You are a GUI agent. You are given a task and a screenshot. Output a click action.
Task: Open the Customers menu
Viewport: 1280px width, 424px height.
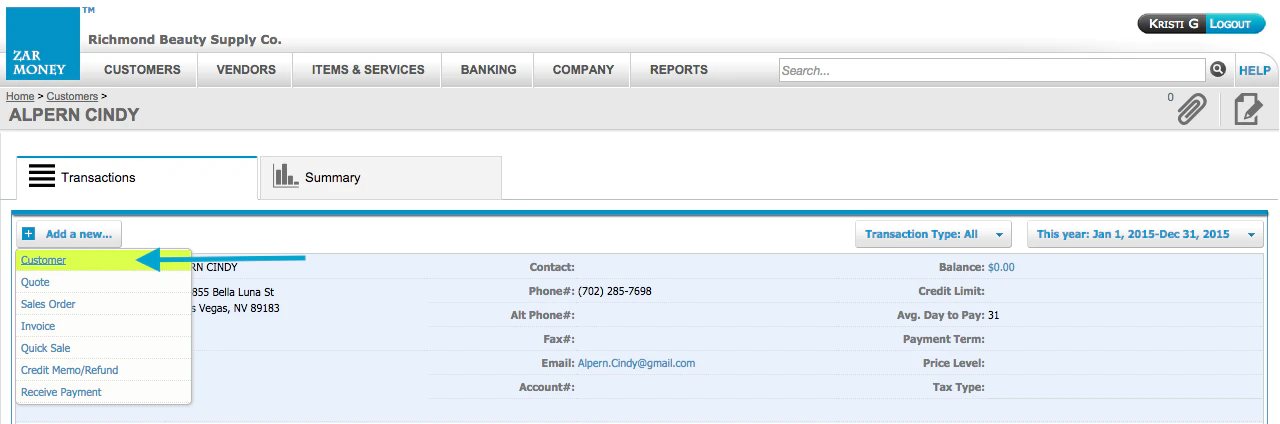pyautogui.click(x=142, y=70)
